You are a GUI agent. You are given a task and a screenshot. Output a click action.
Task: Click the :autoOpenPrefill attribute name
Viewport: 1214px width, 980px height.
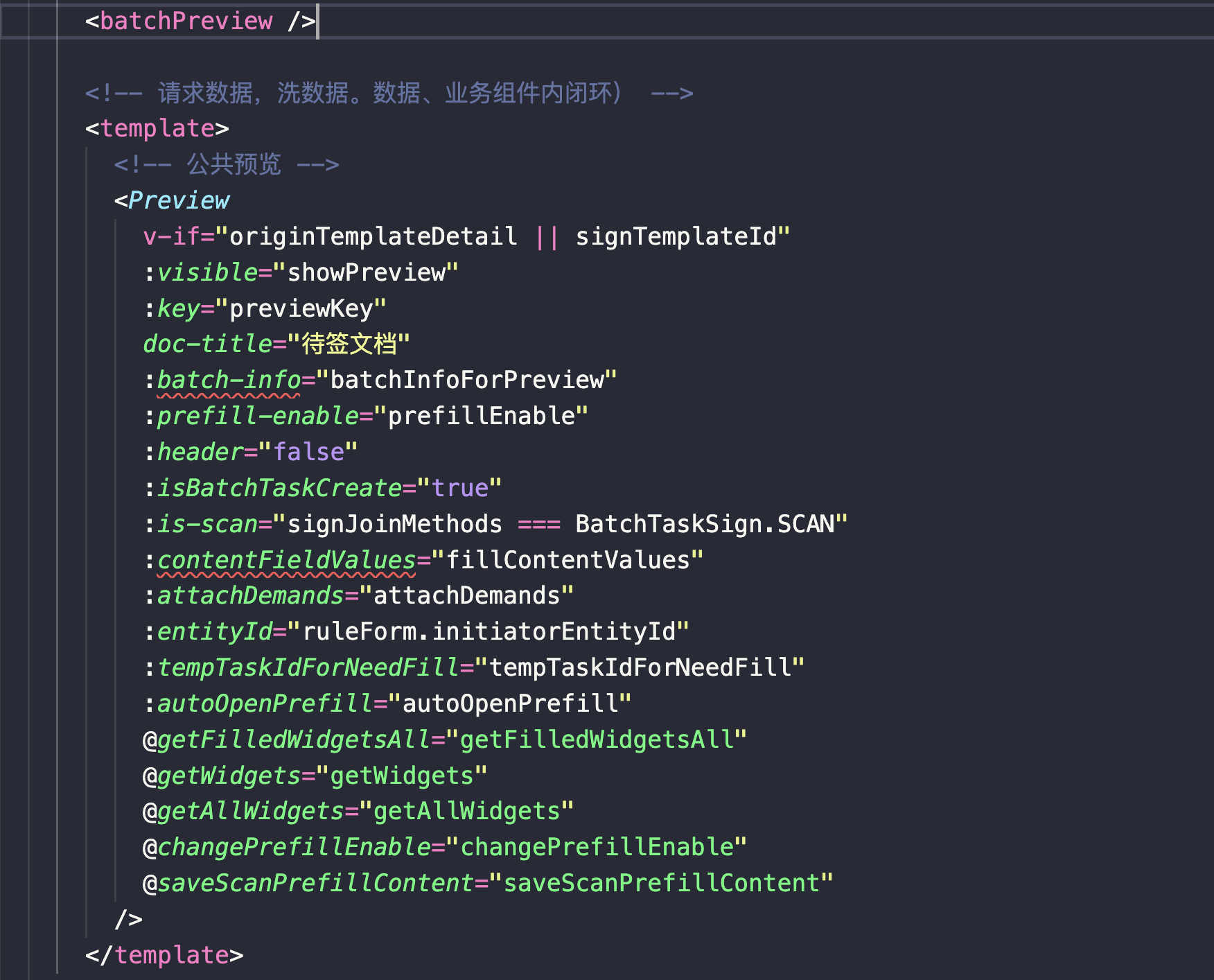coord(258,703)
